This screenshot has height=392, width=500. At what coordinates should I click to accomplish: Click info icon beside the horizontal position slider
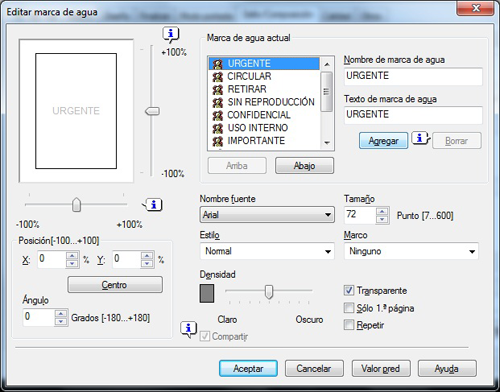153,205
